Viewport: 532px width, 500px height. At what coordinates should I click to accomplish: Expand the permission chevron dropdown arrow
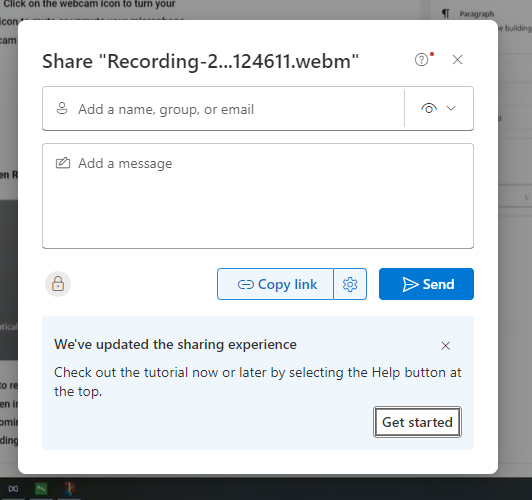point(451,108)
